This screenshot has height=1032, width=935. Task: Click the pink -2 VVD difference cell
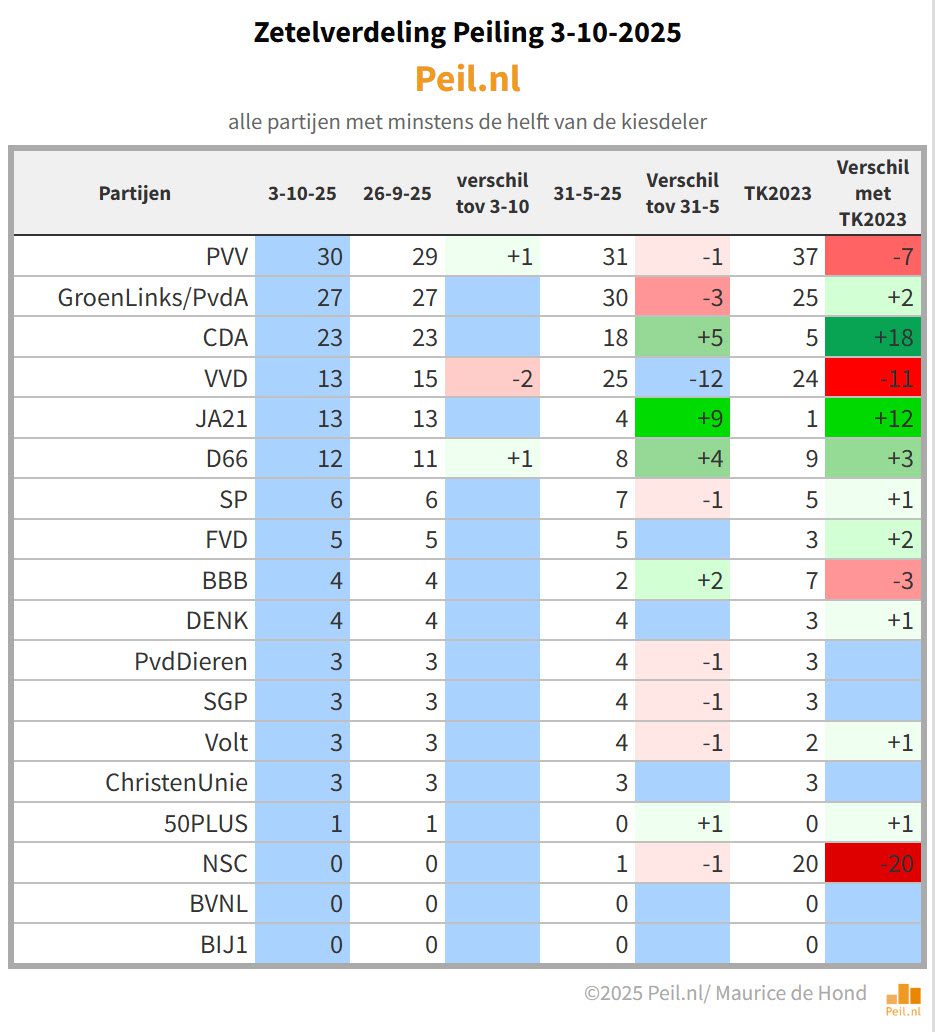(492, 378)
